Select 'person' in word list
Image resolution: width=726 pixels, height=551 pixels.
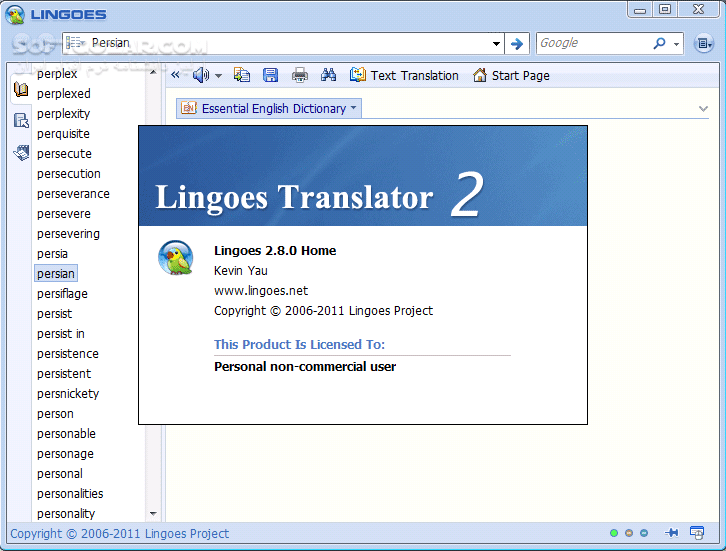tap(55, 413)
